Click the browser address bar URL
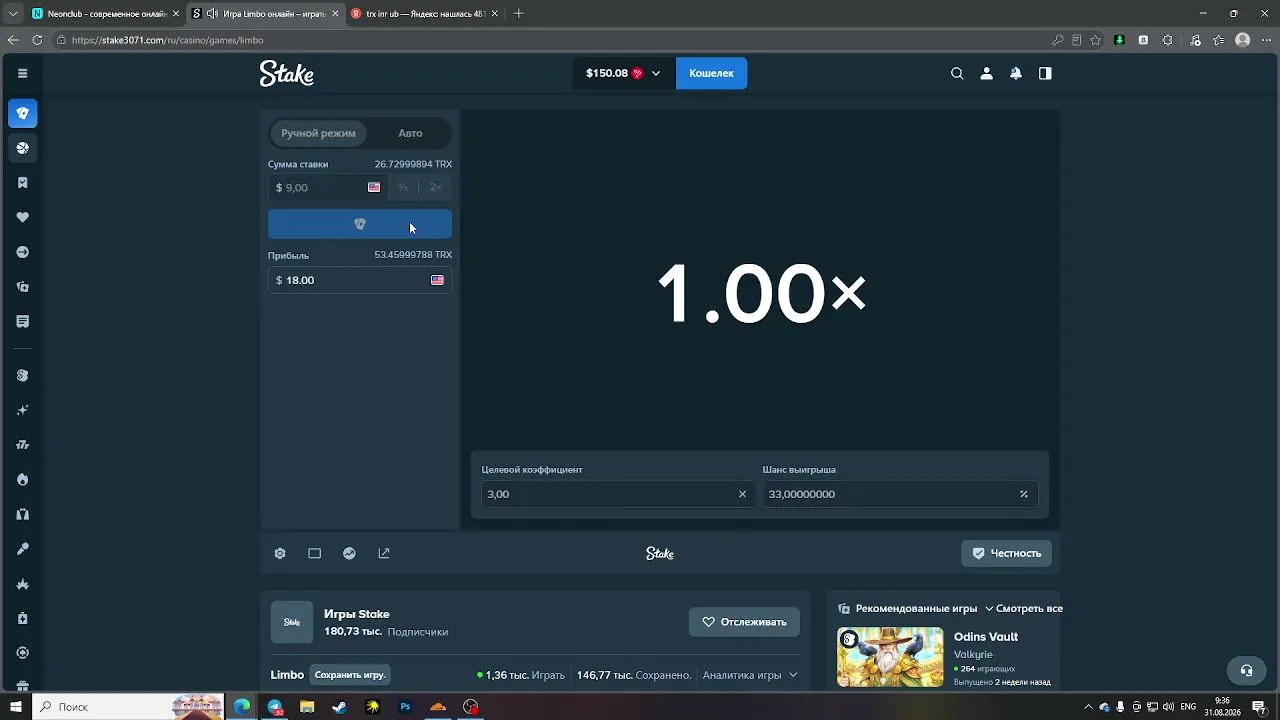This screenshot has width=1280, height=720. [x=167, y=40]
